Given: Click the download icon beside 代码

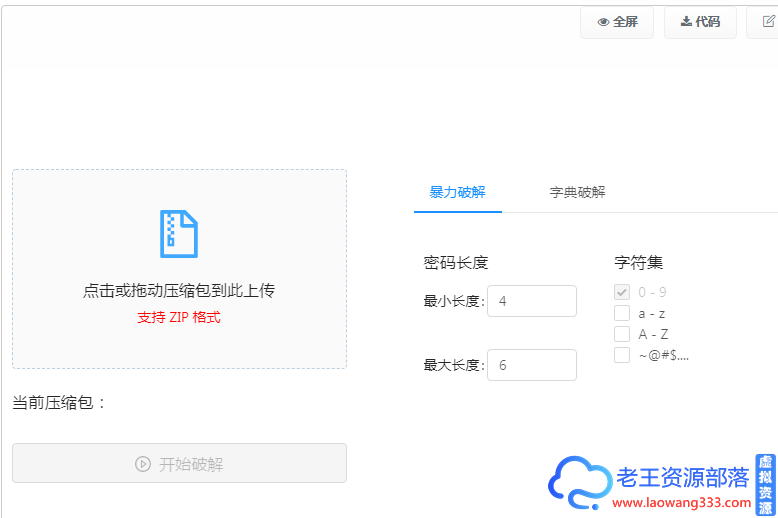Looking at the screenshot, I should click(x=686, y=22).
